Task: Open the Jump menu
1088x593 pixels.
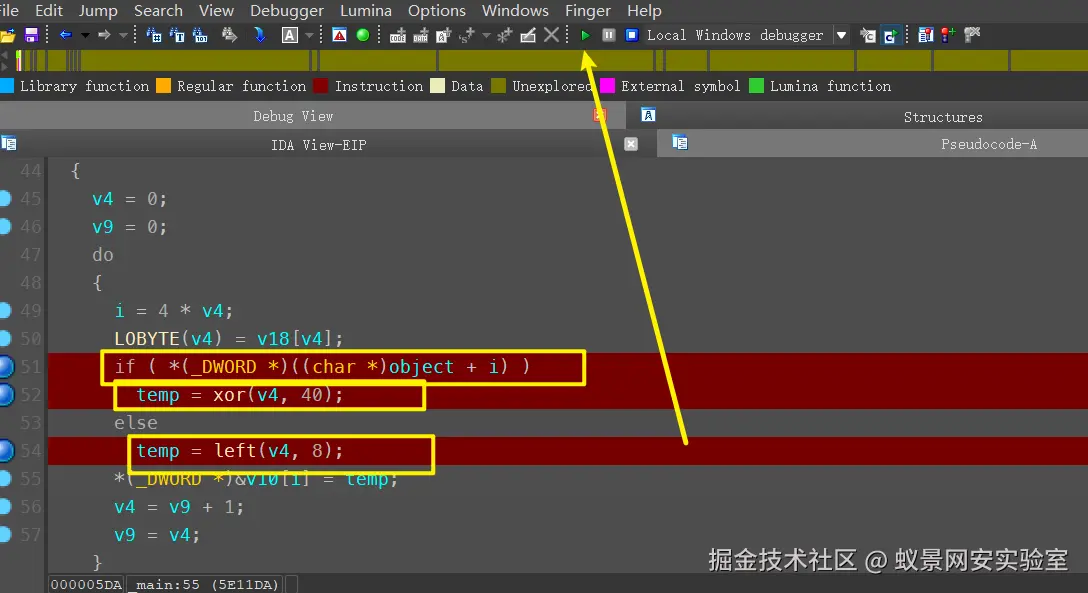Action: point(98,10)
